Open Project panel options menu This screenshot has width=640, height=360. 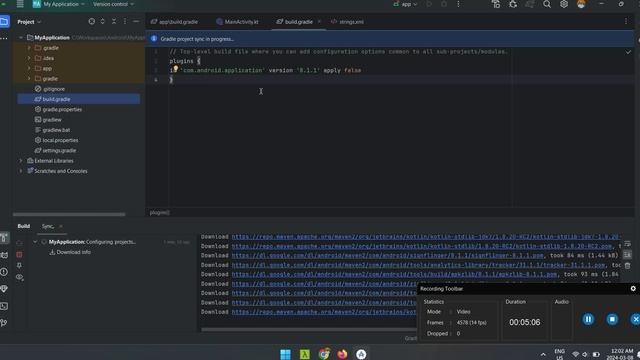coord(125,22)
